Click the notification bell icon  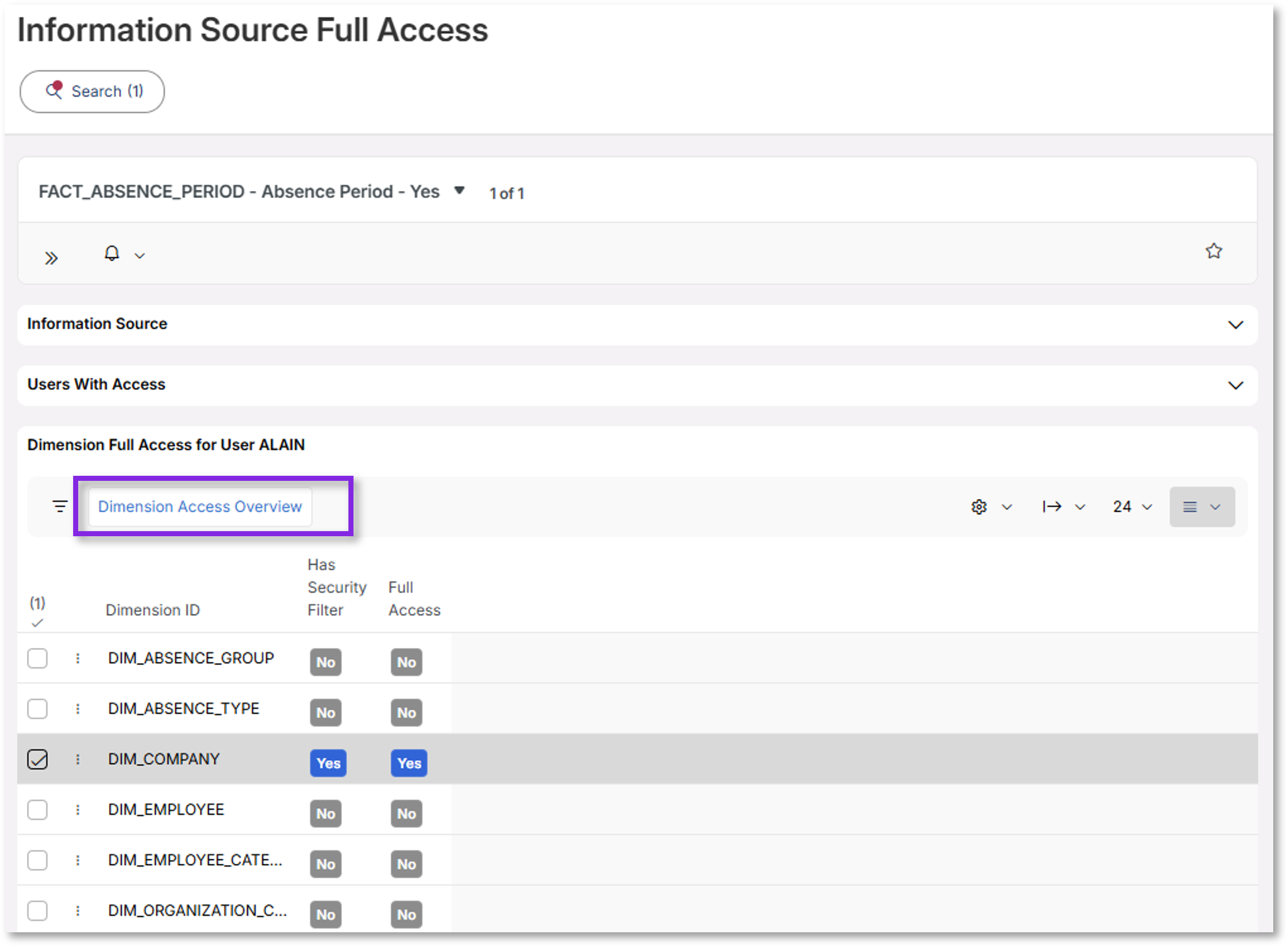point(112,253)
